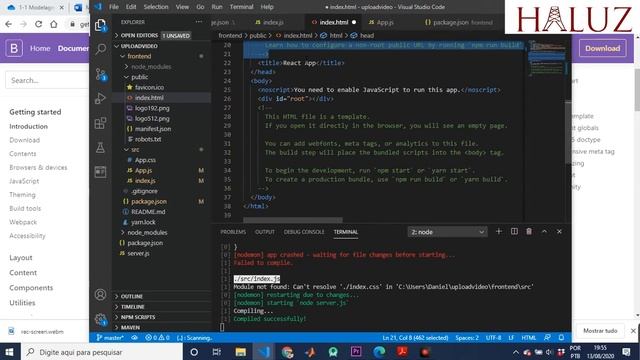Expand the Timeline section
The image size is (640, 360).
pos(132,307)
